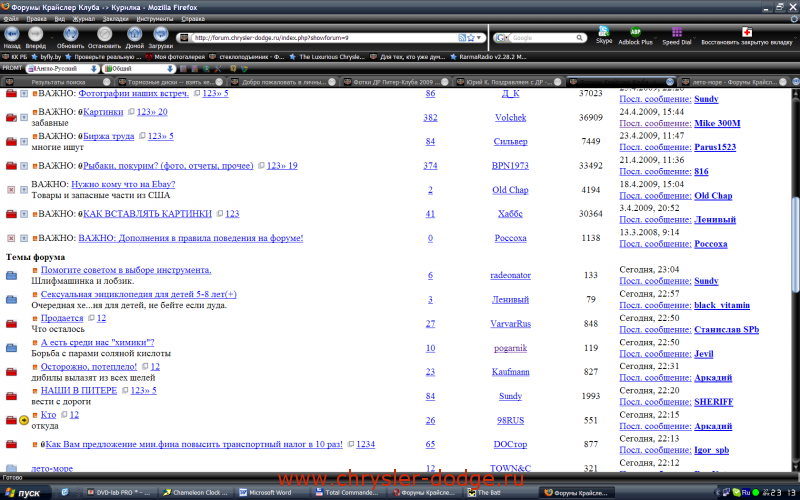Open author profile radeonator
Viewport: 800px width, 500px height.
click(x=510, y=275)
